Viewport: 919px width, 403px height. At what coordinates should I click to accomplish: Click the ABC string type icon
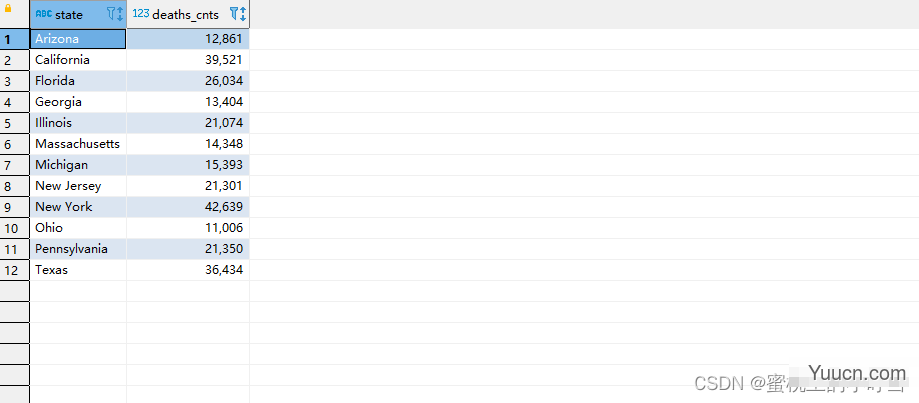click(43, 14)
